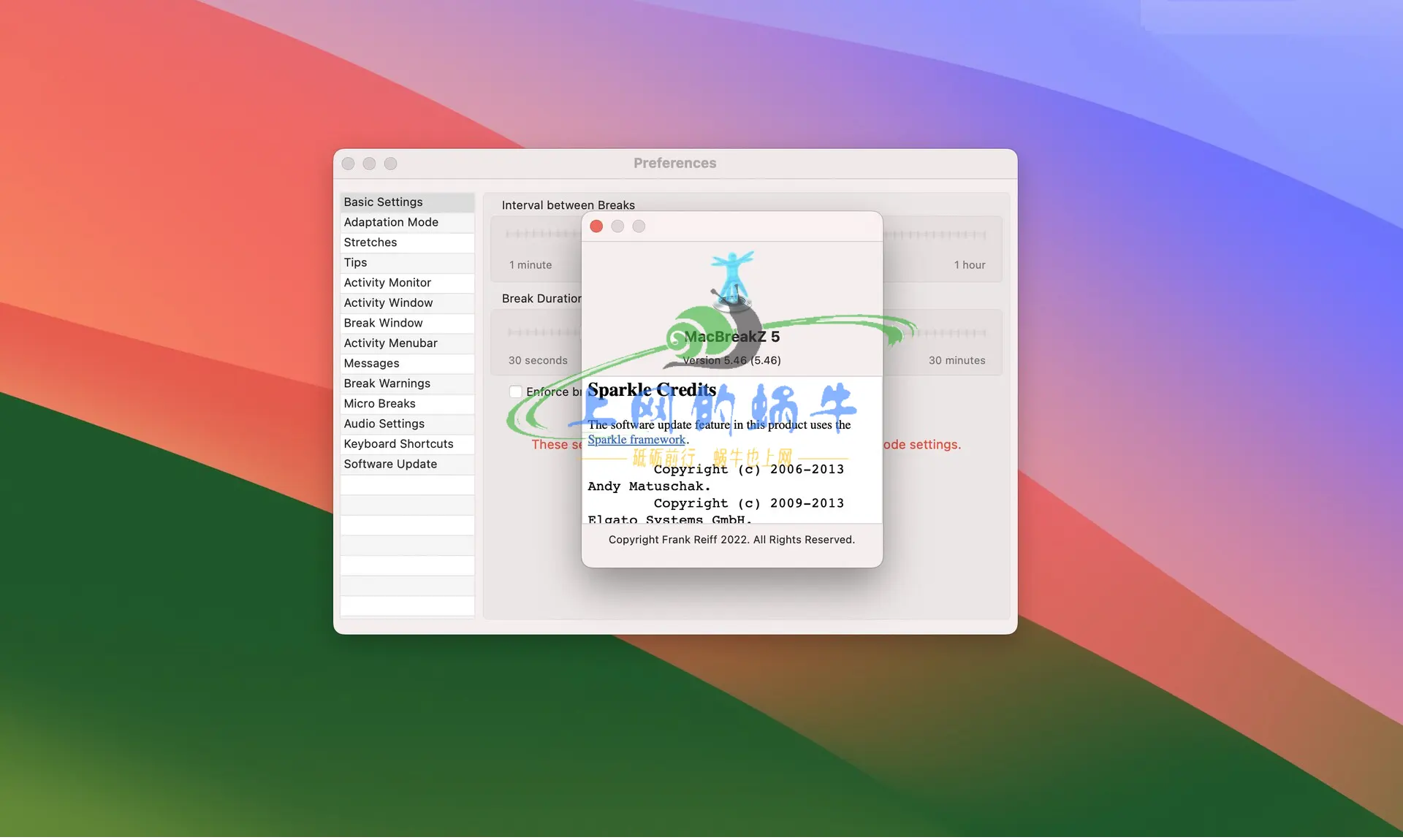The width and height of the screenshot is (1403, 840).
Task: Select Keyboard Shortcuts sidebar item
Action: 398,444
